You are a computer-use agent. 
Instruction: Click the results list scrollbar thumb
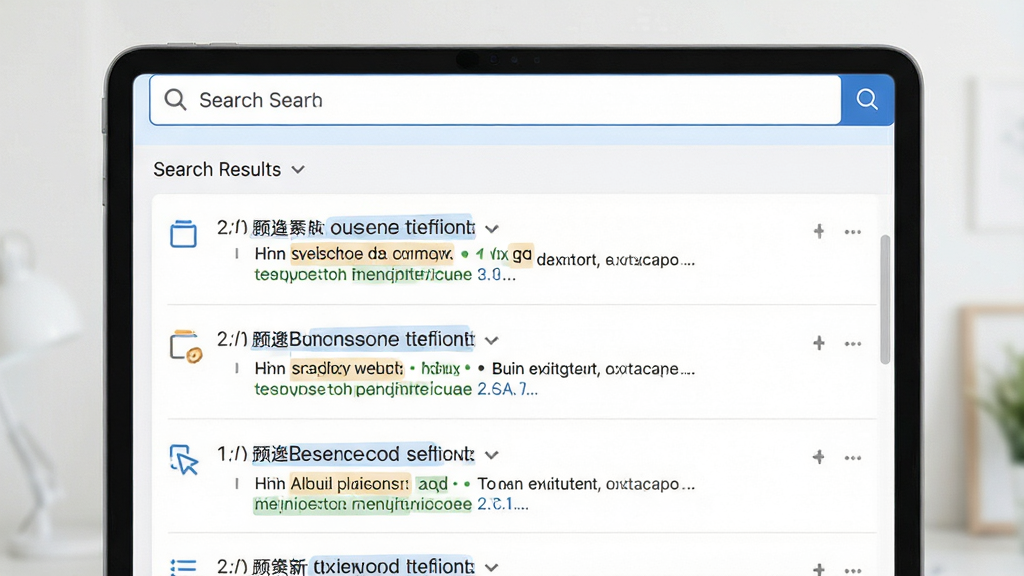[885, 299]
